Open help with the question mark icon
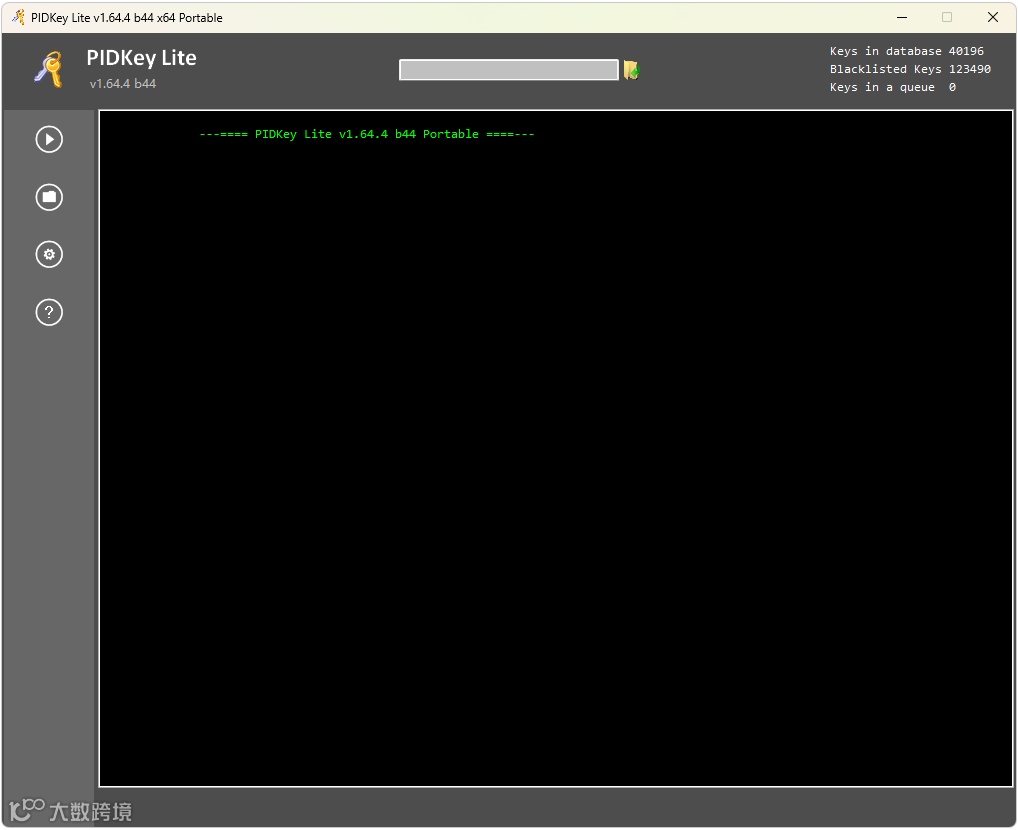Image resolution: width=1018 pixels, height=830 pixels. pos(49,312)
